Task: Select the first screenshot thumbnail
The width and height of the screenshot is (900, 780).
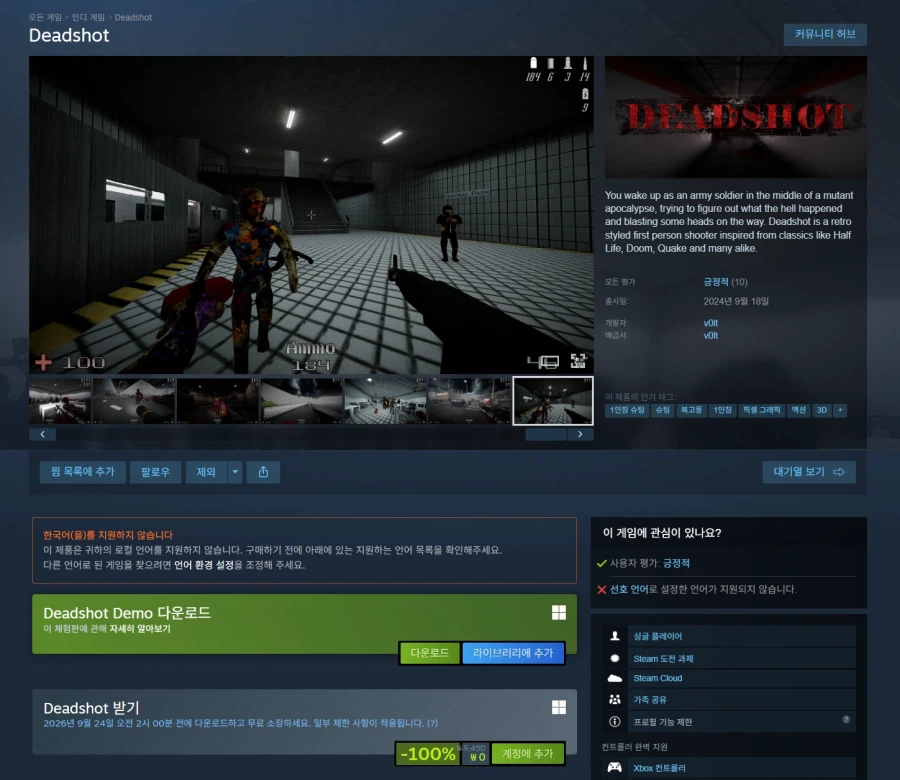Action: [60, 401]
